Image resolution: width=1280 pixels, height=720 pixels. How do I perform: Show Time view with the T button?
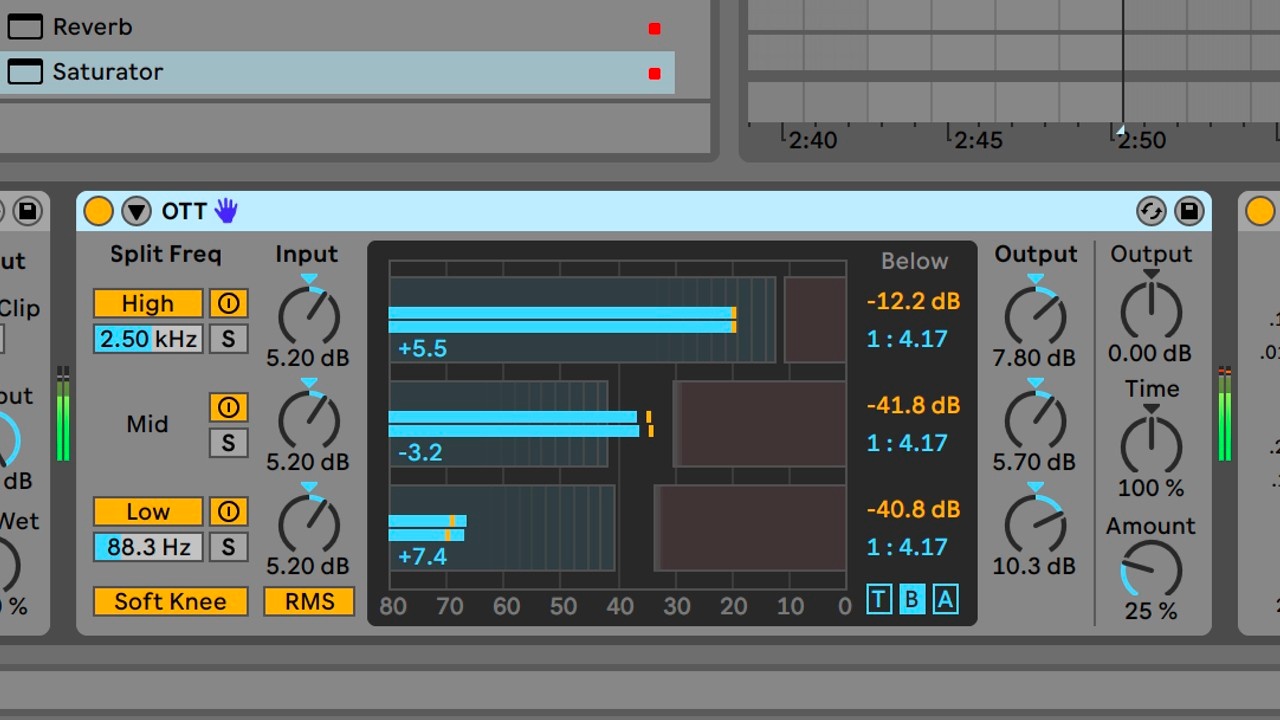pos(879,599)
